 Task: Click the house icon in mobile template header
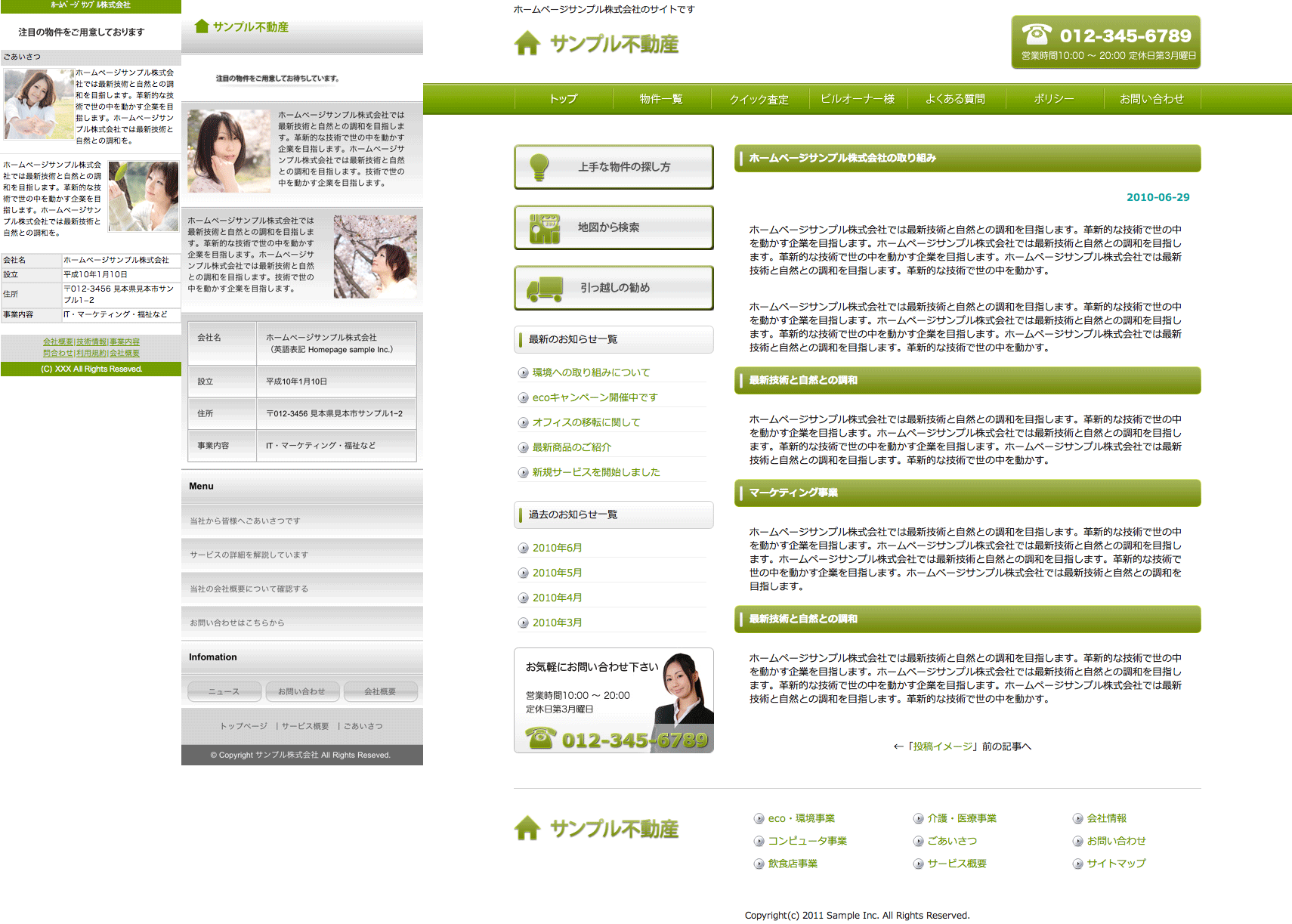202,26
